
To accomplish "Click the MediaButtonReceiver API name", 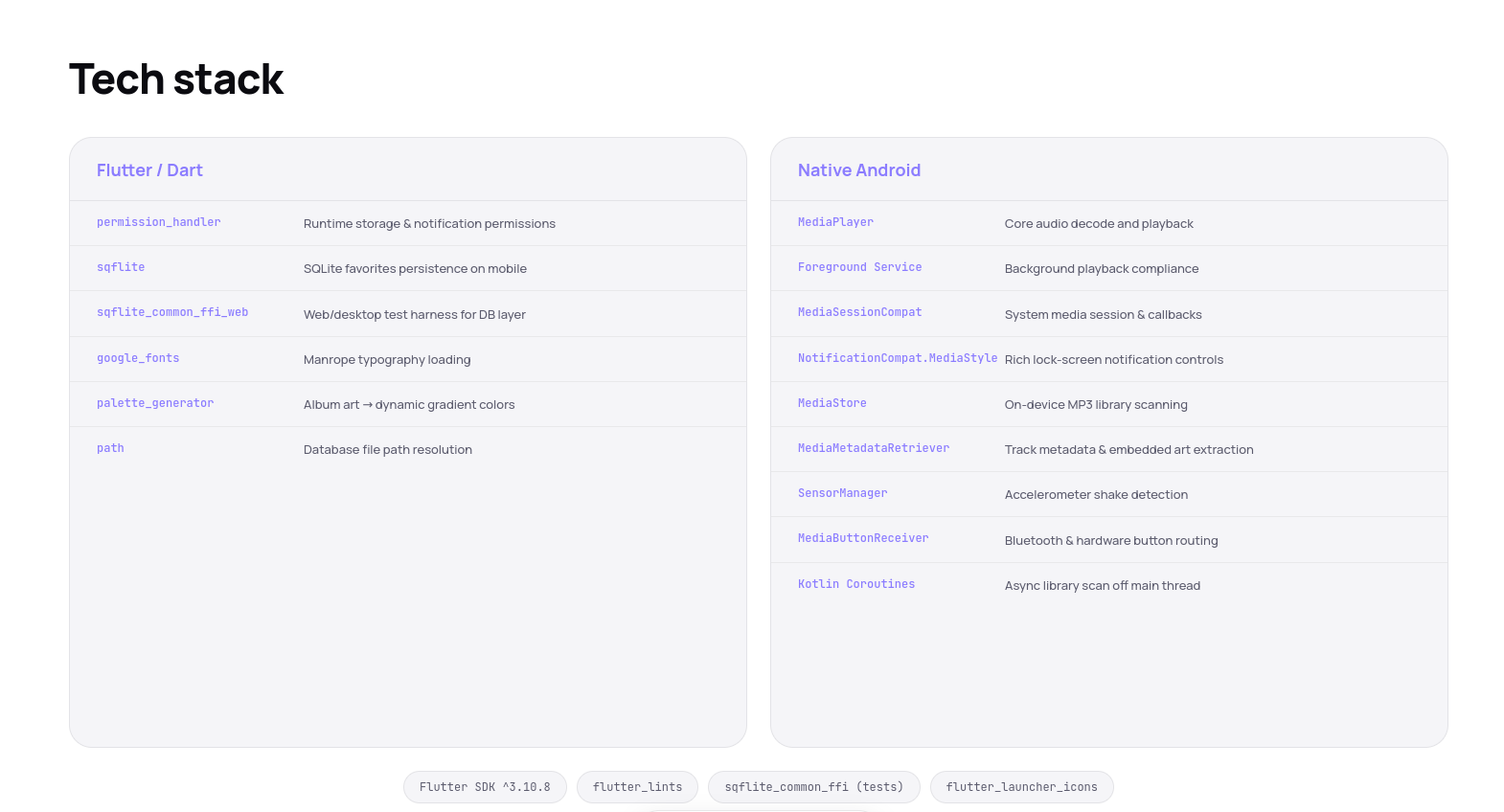I will pyautogui.click(x=863, y=538).
